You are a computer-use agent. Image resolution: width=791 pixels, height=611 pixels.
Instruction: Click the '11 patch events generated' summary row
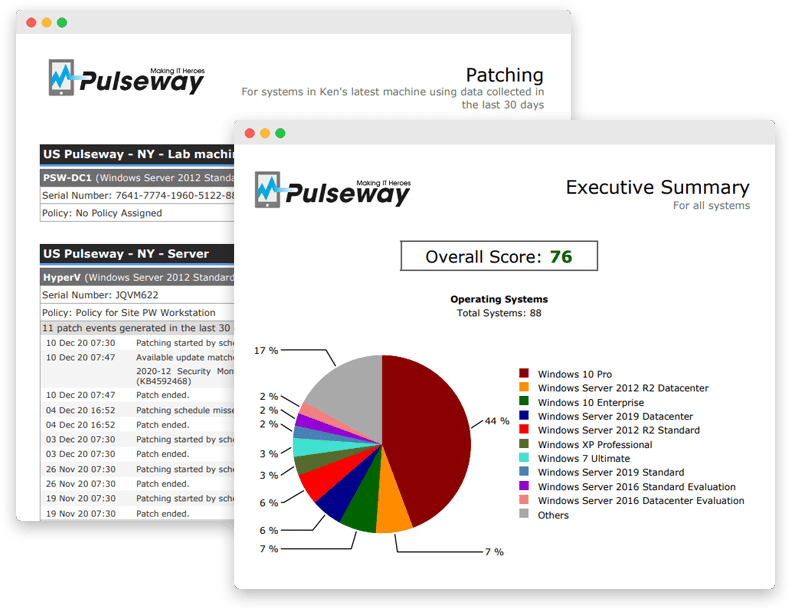pos(137,328)
